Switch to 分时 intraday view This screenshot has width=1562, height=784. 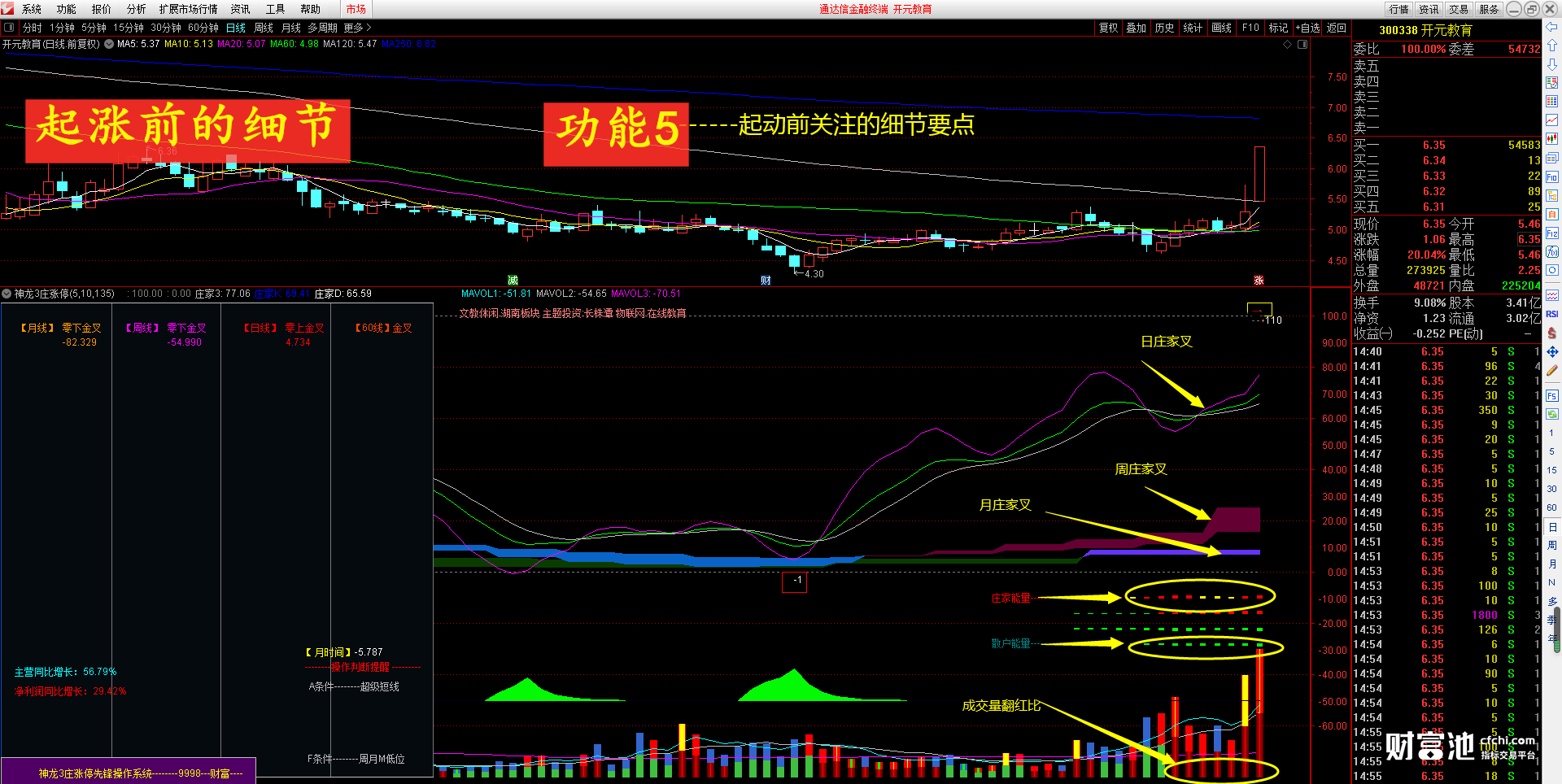pyautogui.click(x=33, y=28)
